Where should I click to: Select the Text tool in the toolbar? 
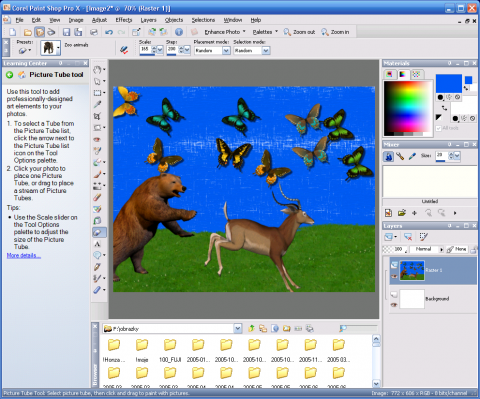(x=97, y=244)
